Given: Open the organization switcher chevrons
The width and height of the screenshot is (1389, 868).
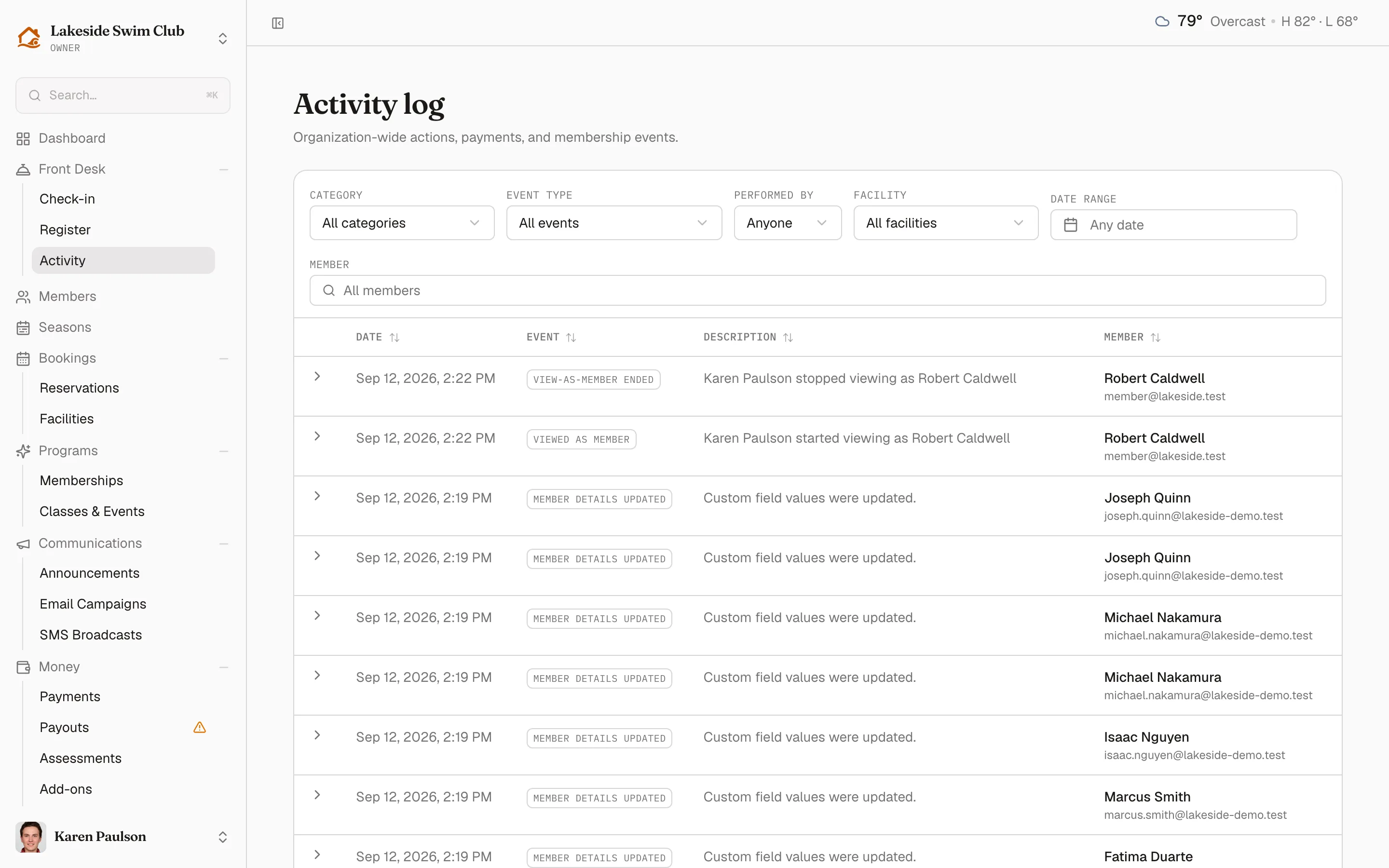Looking at the screenshot, I should click(223, 39).
